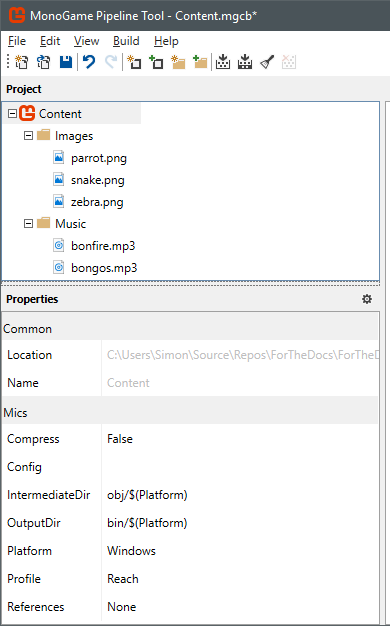Click the Music folder icon

click(x=44, y=223)
